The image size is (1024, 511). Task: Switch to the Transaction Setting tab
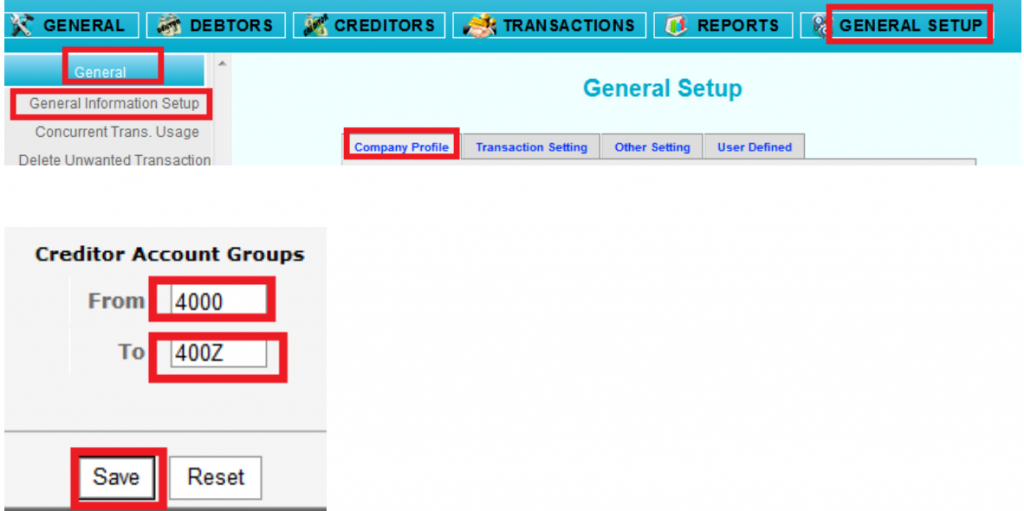click(531, 147)
